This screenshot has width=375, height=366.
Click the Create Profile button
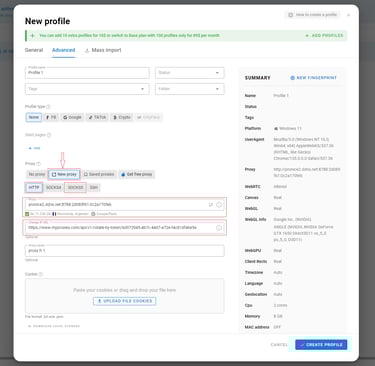point(321,345)
